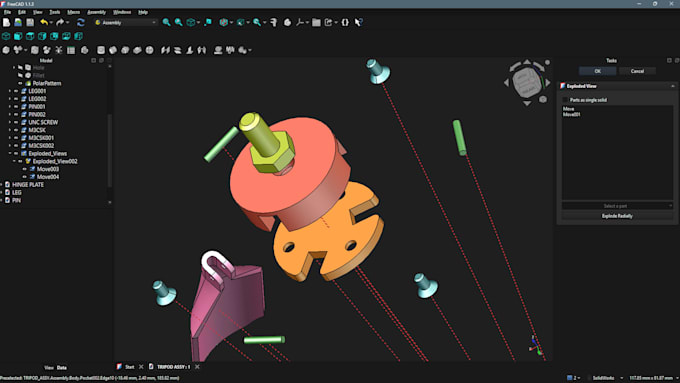Click the Fit all zoom icon

click(x=166, y=22)
